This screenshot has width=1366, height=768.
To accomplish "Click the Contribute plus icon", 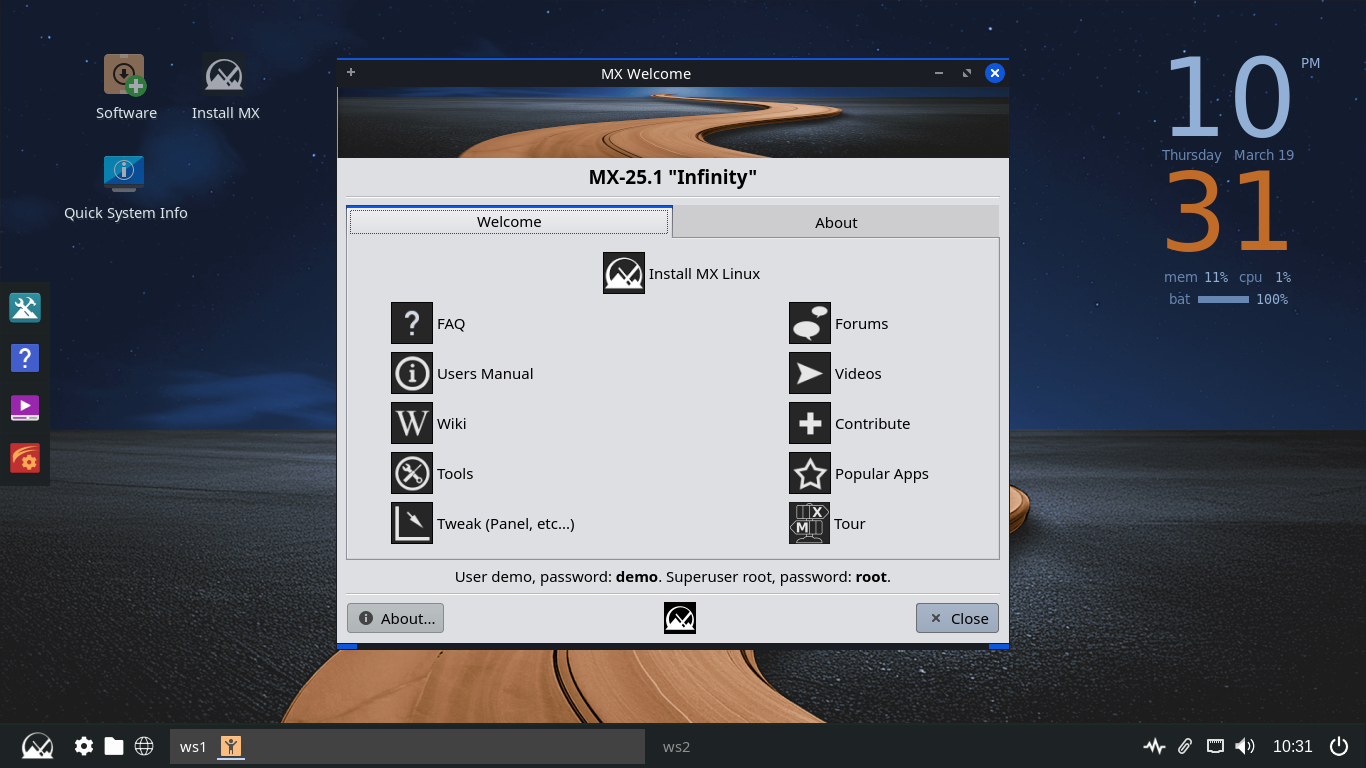I will (809, 423).
